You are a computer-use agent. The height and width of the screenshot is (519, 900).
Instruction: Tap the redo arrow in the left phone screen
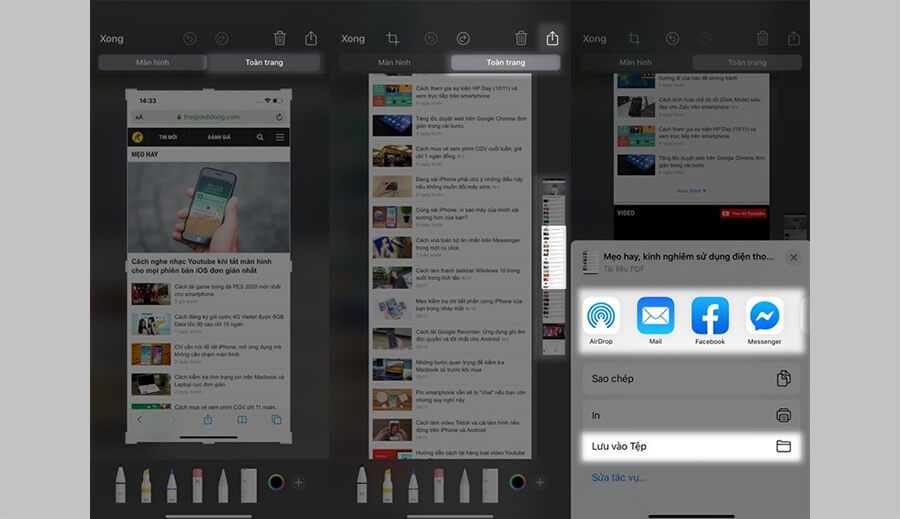coord(222,38)
